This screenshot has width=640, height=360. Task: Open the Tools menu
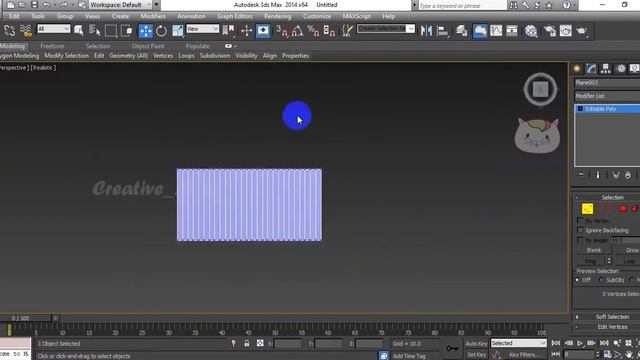point(38,16)
